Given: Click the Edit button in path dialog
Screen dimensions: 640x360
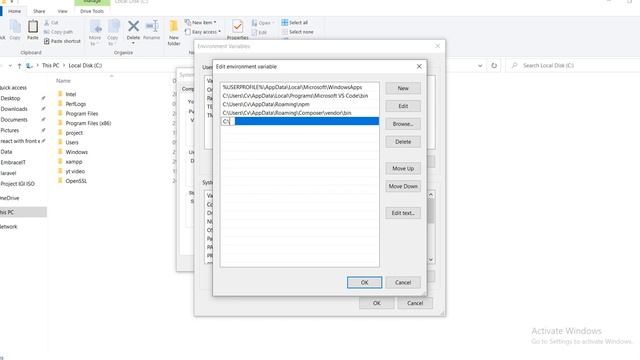Looking at the screenshot, I should [403, 106].
